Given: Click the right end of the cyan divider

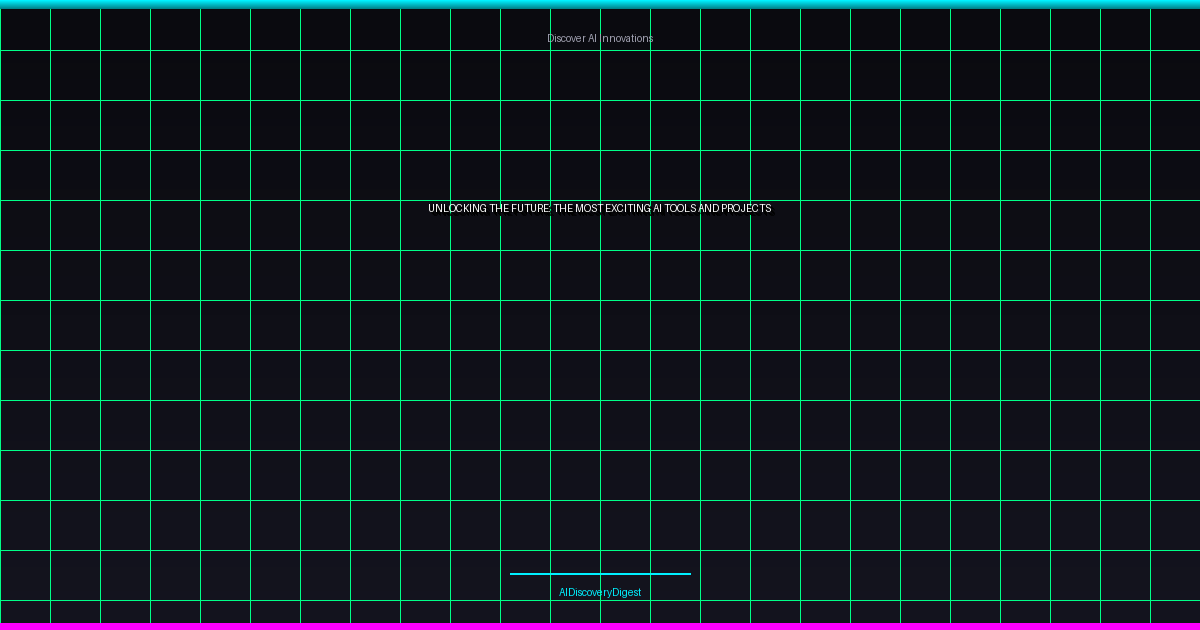Looking at the screenshot, I should [x=687, y=574].
